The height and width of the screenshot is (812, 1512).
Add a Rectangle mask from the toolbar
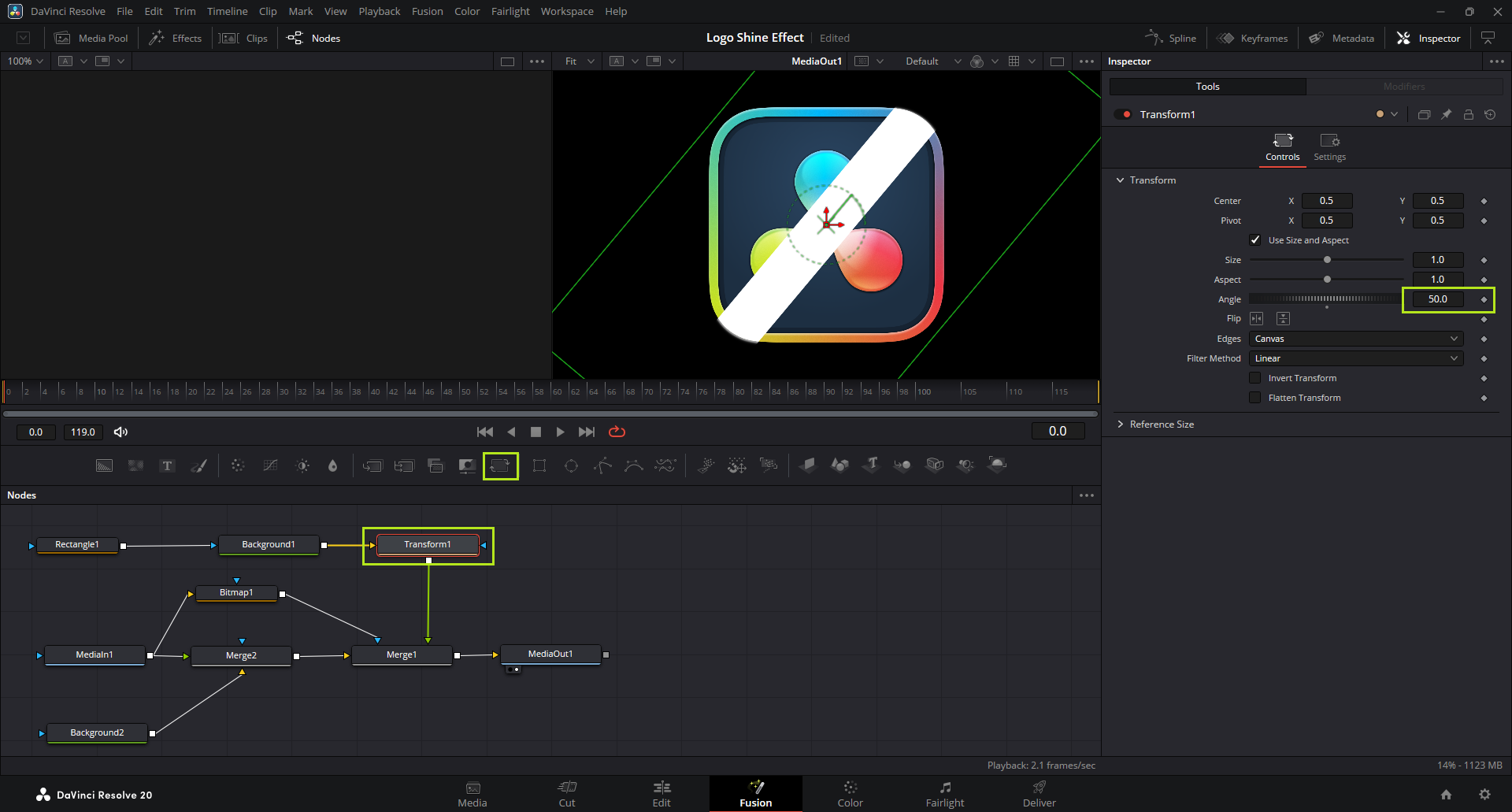[x=539, y=465]
